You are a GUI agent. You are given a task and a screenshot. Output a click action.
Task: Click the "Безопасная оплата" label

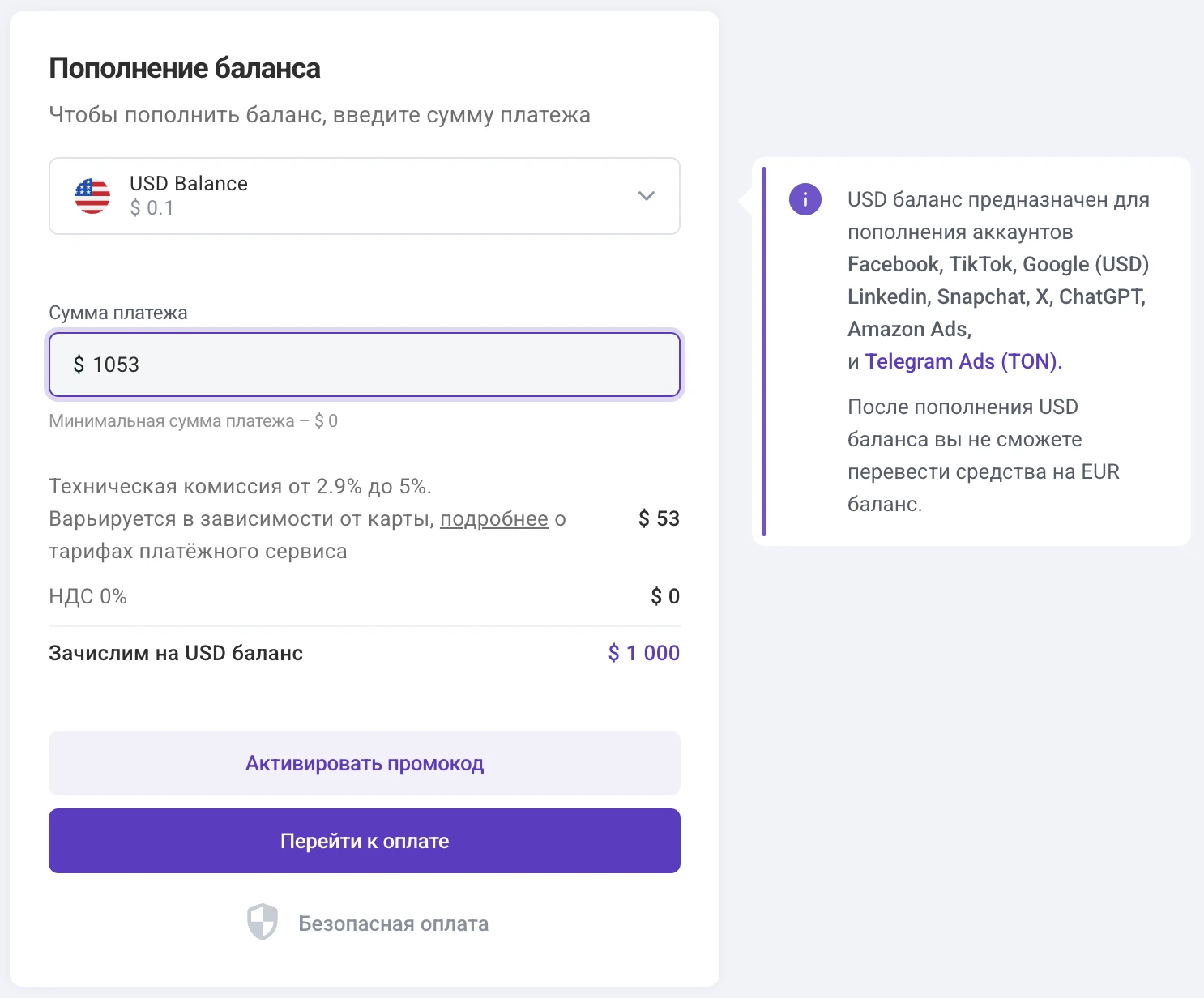pos(394,923)
